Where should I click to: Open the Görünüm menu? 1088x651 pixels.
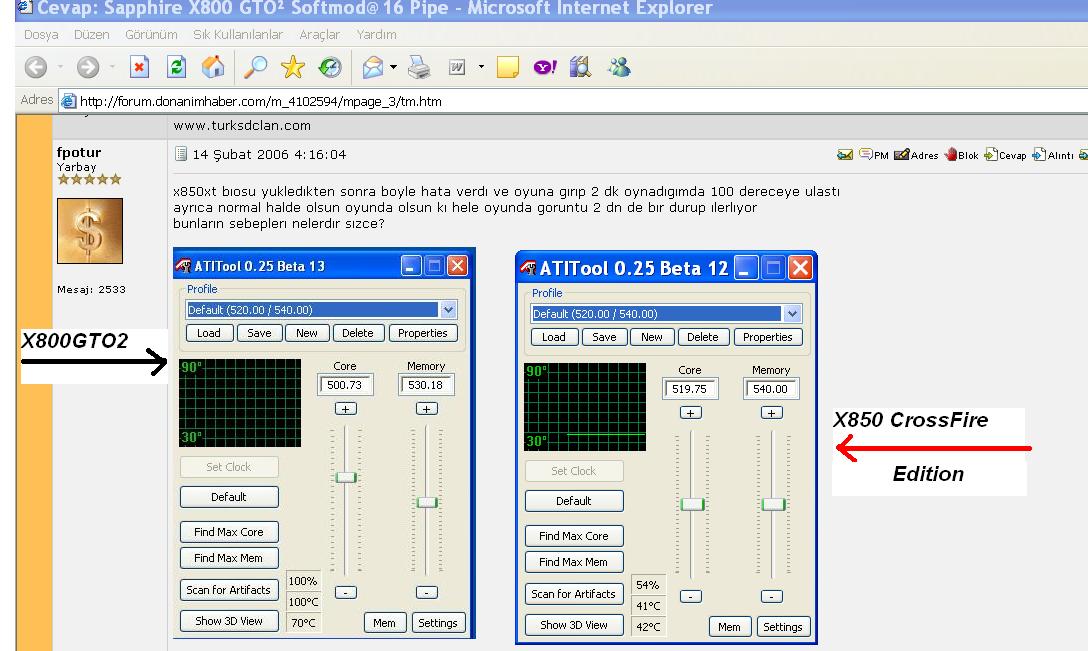151,35
